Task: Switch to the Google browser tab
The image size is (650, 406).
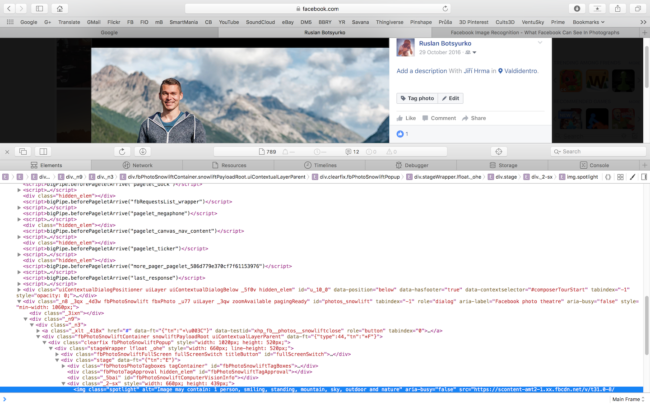Action: (x=109, y=32)
